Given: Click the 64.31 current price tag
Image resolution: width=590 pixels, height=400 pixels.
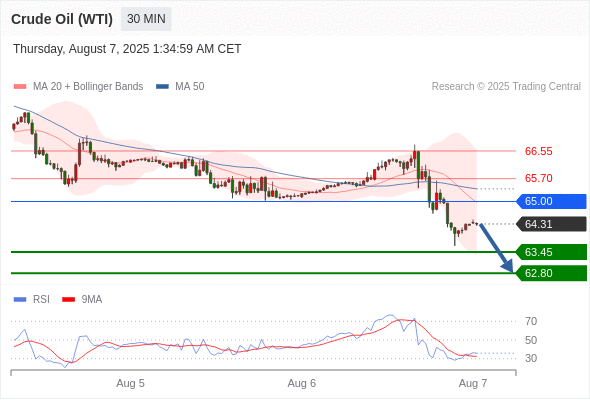Looking at the screenshot, I should (551, 224).
